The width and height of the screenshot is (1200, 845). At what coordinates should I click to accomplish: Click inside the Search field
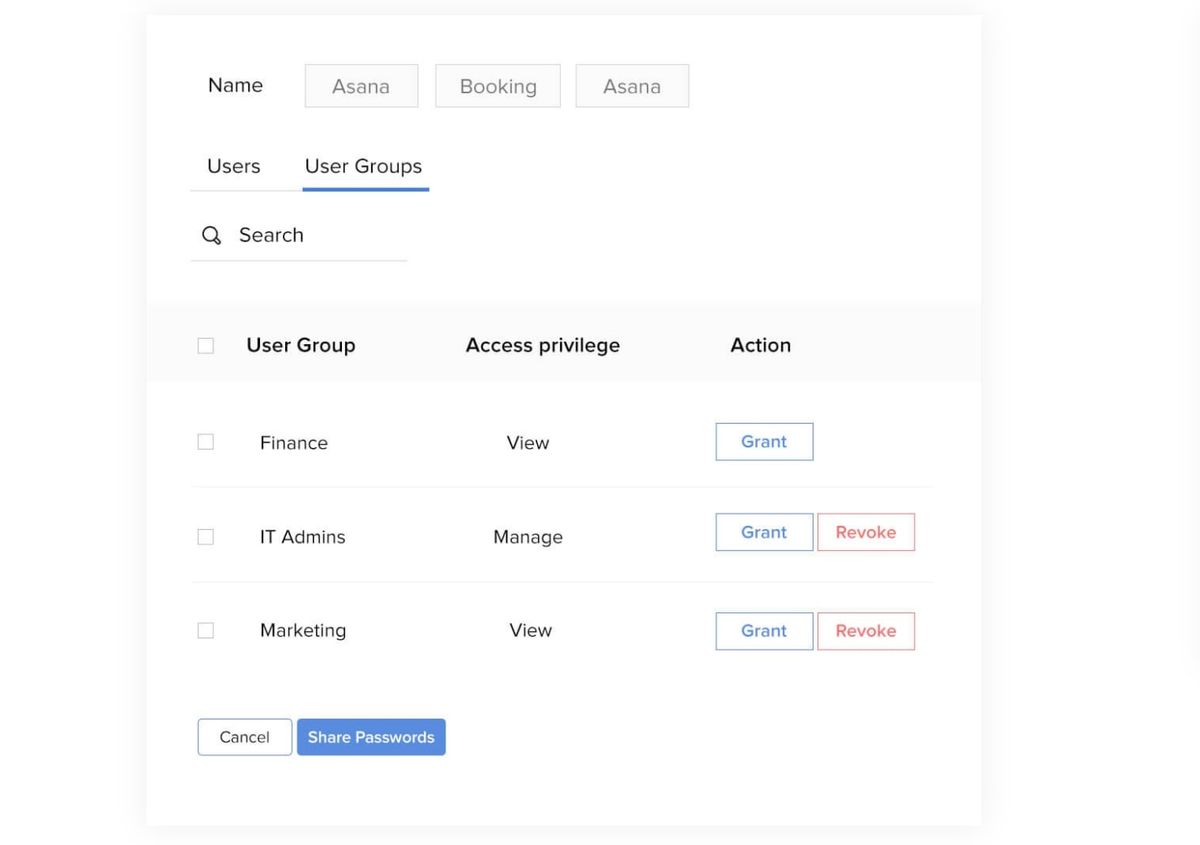[x=290, y=234]
